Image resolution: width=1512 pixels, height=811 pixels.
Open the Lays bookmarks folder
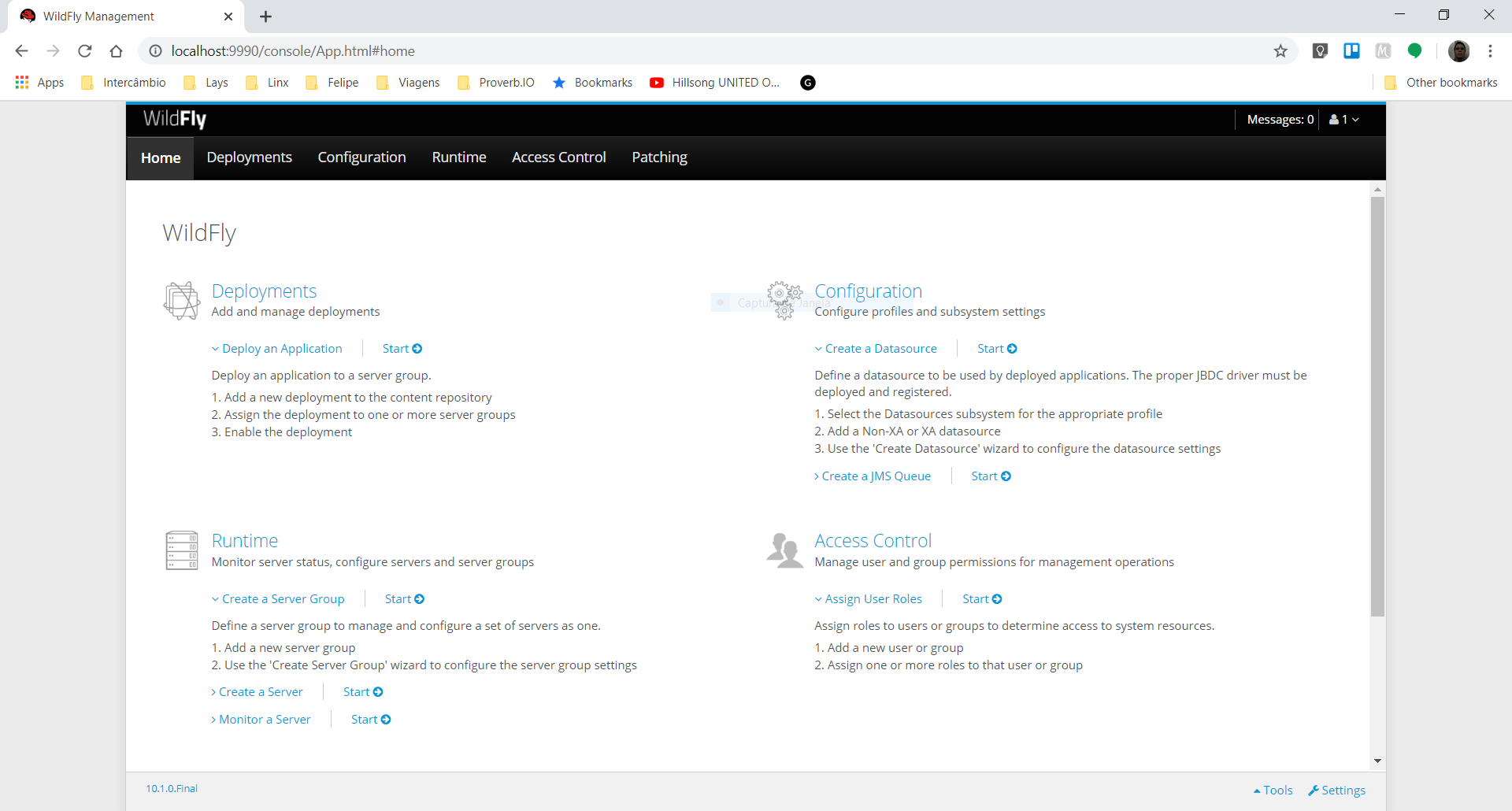pos(206,83)
